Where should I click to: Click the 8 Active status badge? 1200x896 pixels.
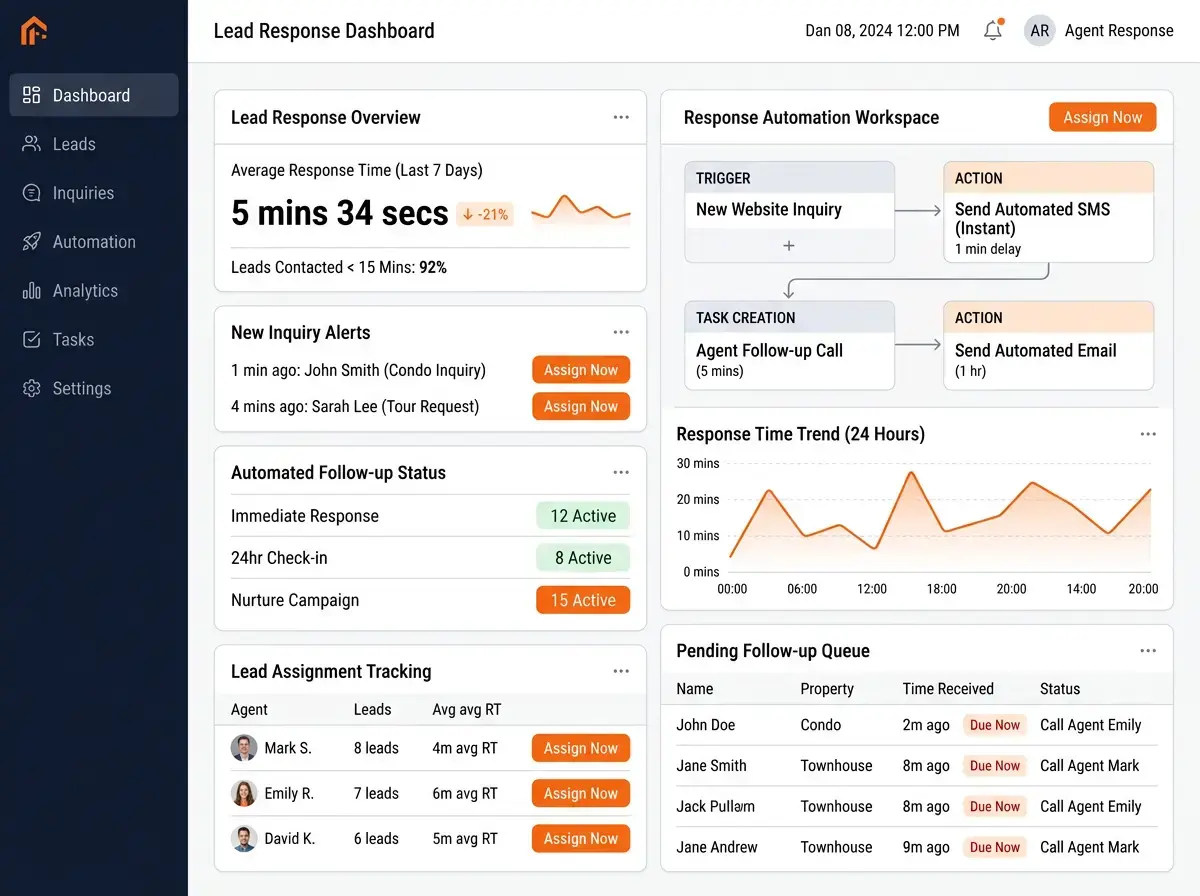tap(583, 558)
